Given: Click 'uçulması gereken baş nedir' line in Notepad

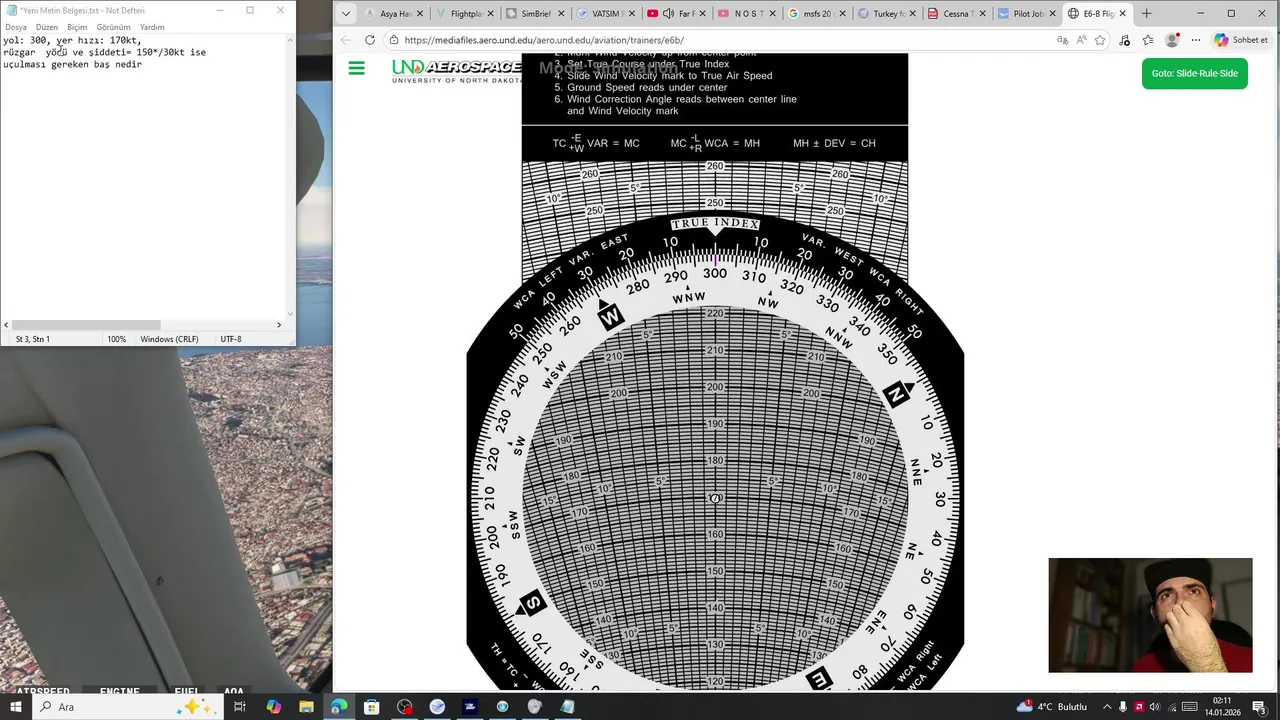Looking at the screenshot, I should point(73,64).
